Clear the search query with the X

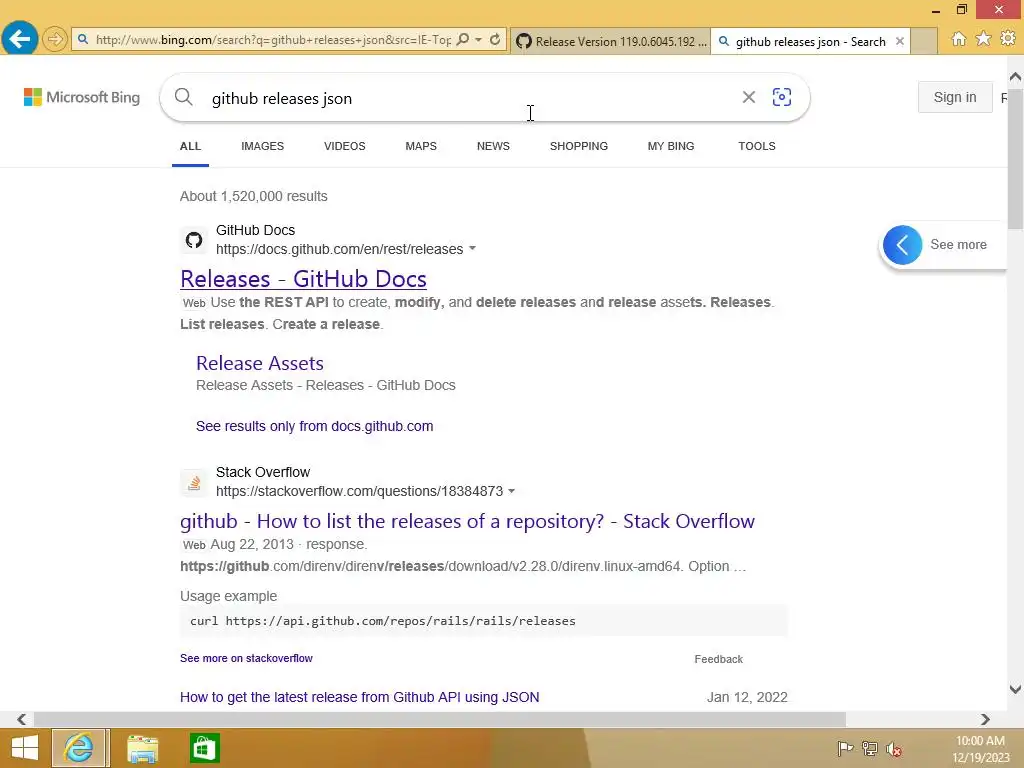click(x=748, y=97)
